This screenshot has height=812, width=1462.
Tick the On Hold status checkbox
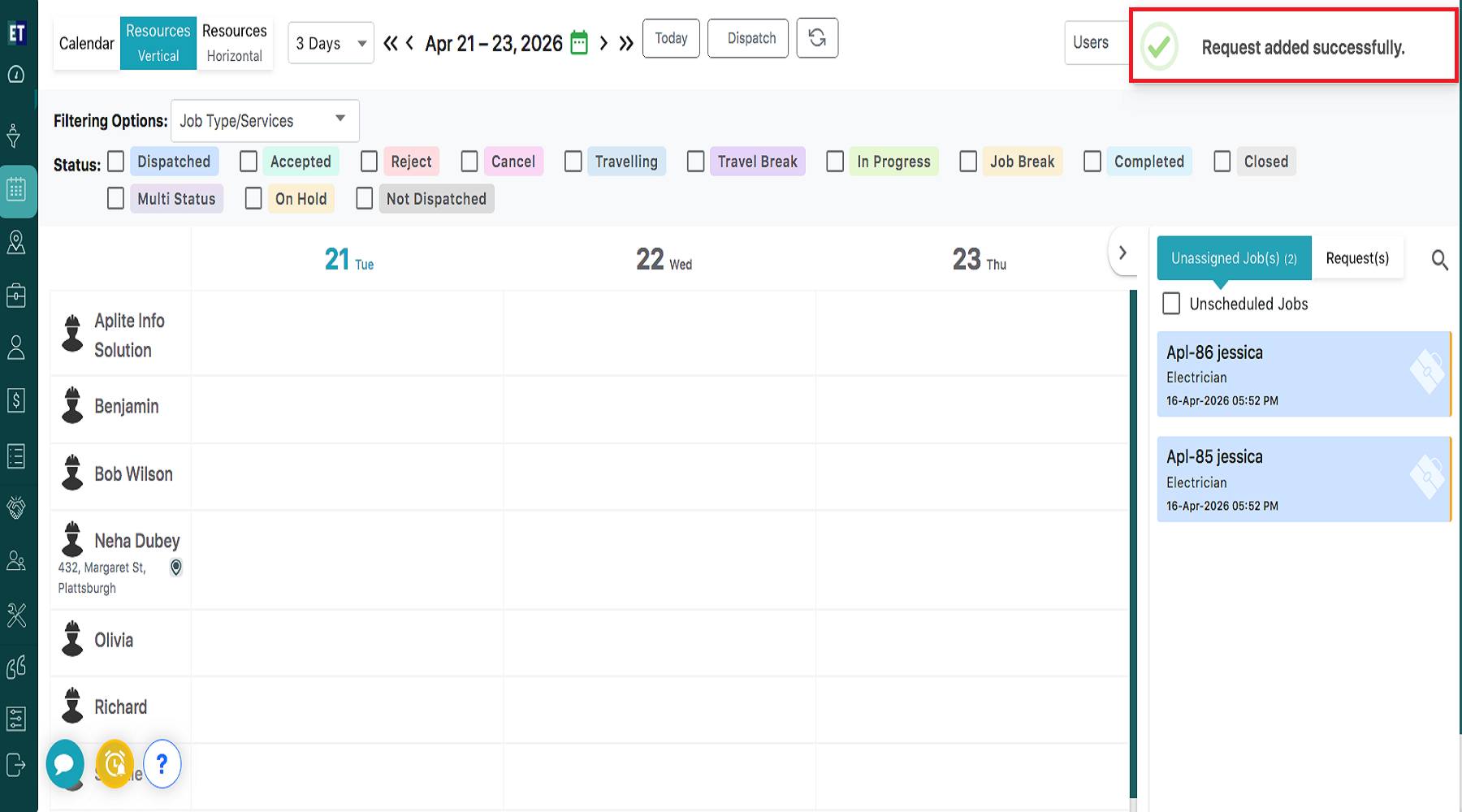pyautogui.click(x=253, y=199)
